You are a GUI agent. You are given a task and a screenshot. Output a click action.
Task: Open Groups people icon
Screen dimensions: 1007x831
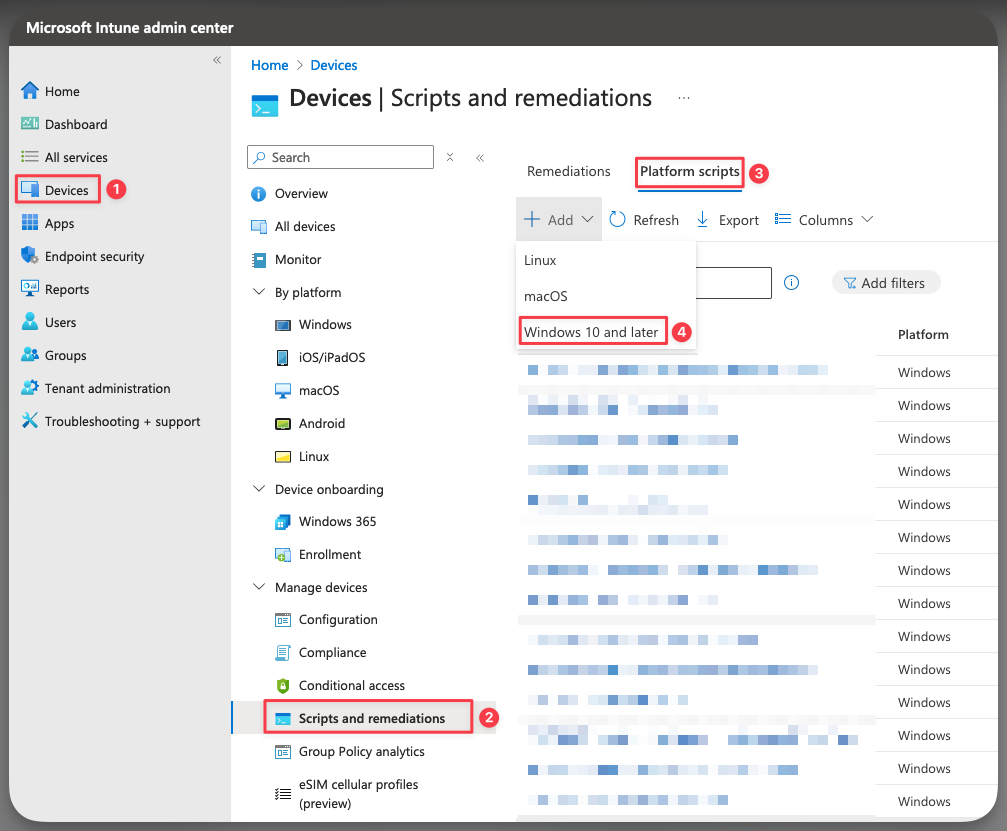pyautogui.click(x=30, y=354)
